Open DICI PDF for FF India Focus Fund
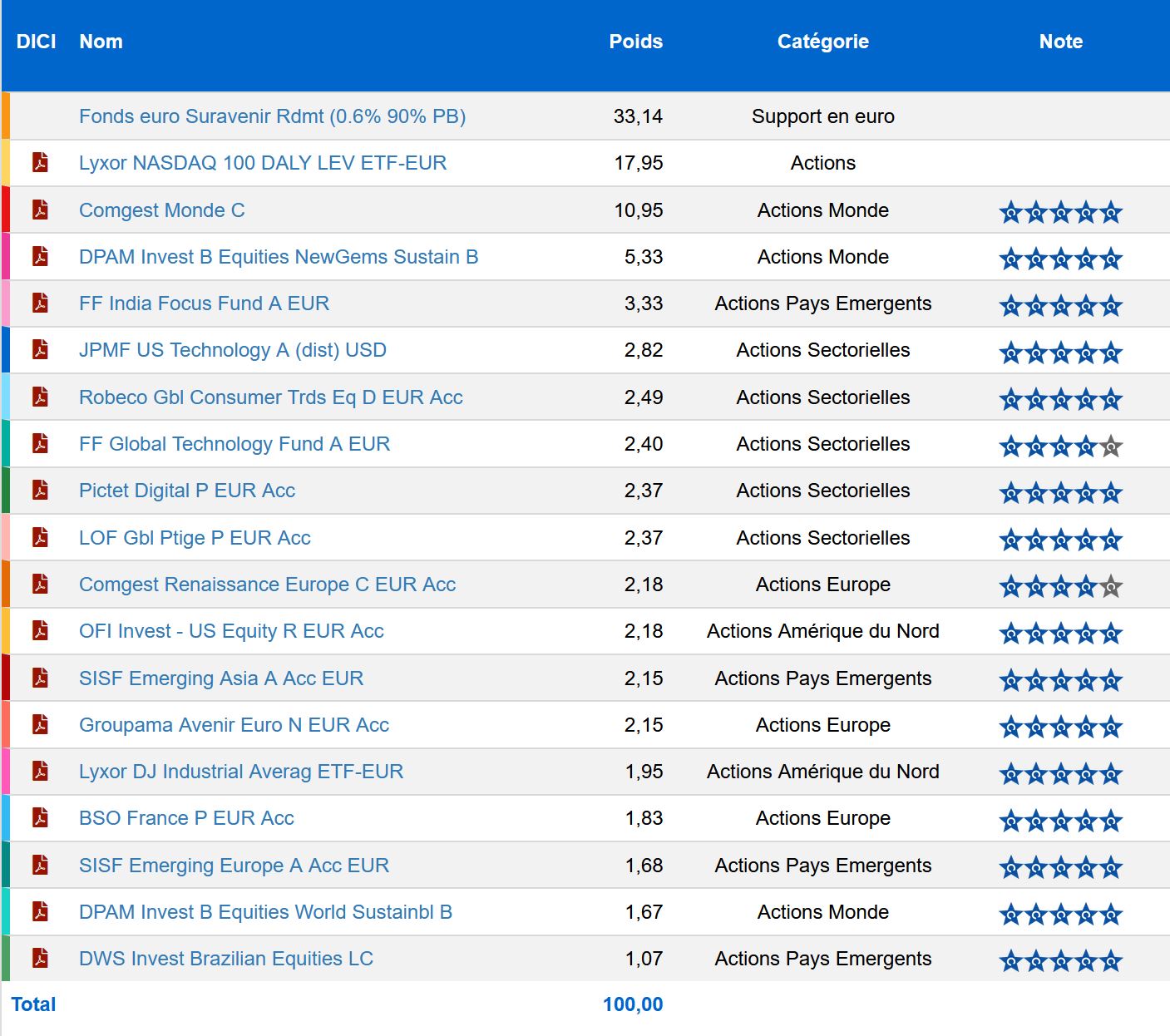 [40, 303]
